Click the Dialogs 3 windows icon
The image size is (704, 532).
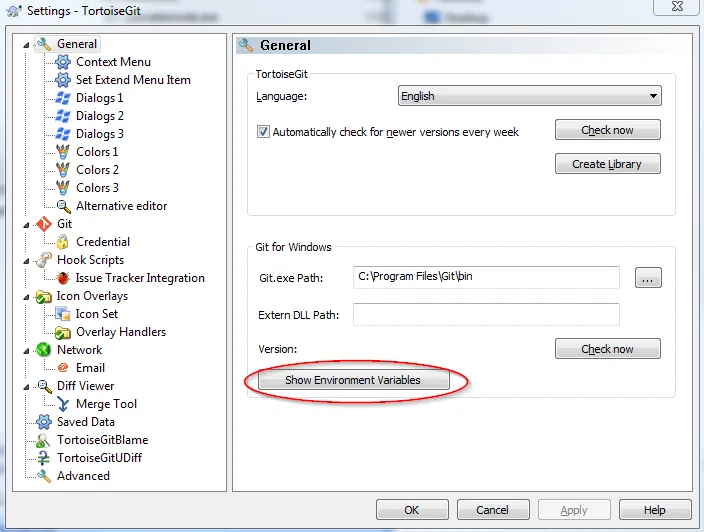[63, 134]
